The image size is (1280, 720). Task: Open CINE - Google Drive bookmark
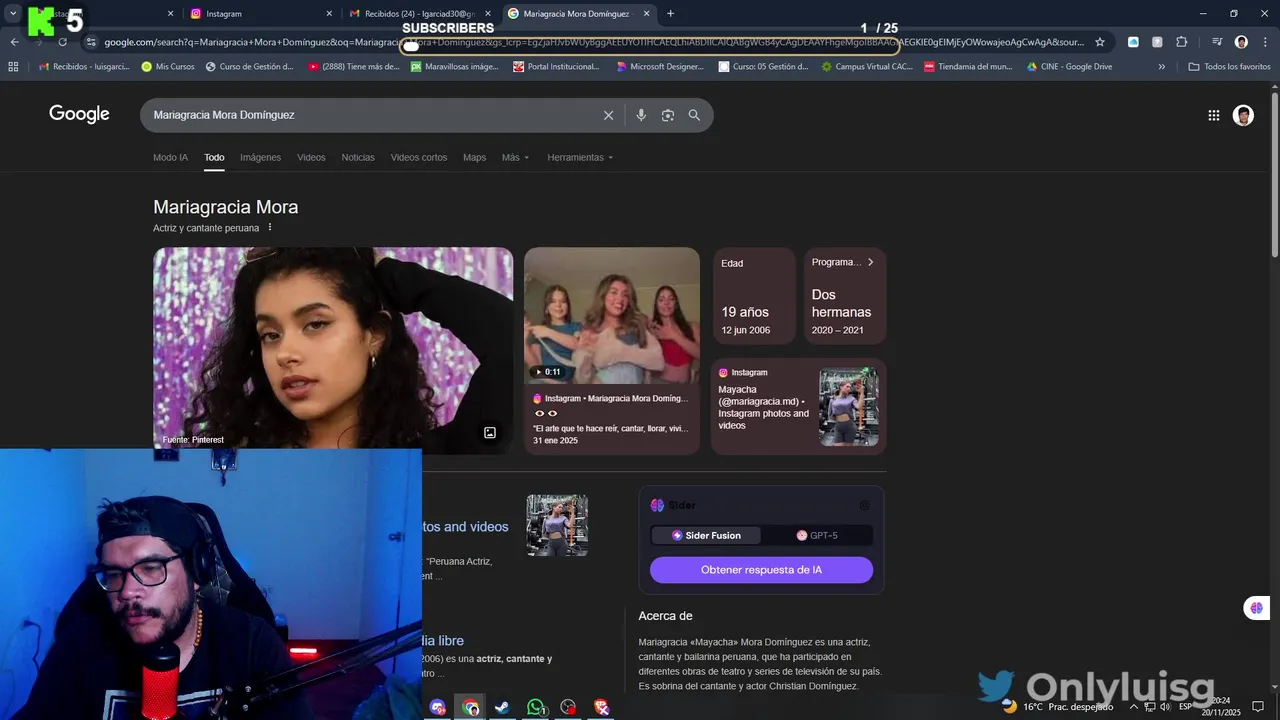pyautogui.click(x=1069, y=67)
